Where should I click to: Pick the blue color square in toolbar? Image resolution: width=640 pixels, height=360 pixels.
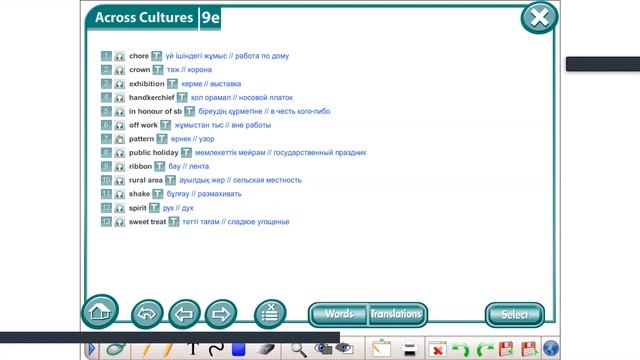238,349
